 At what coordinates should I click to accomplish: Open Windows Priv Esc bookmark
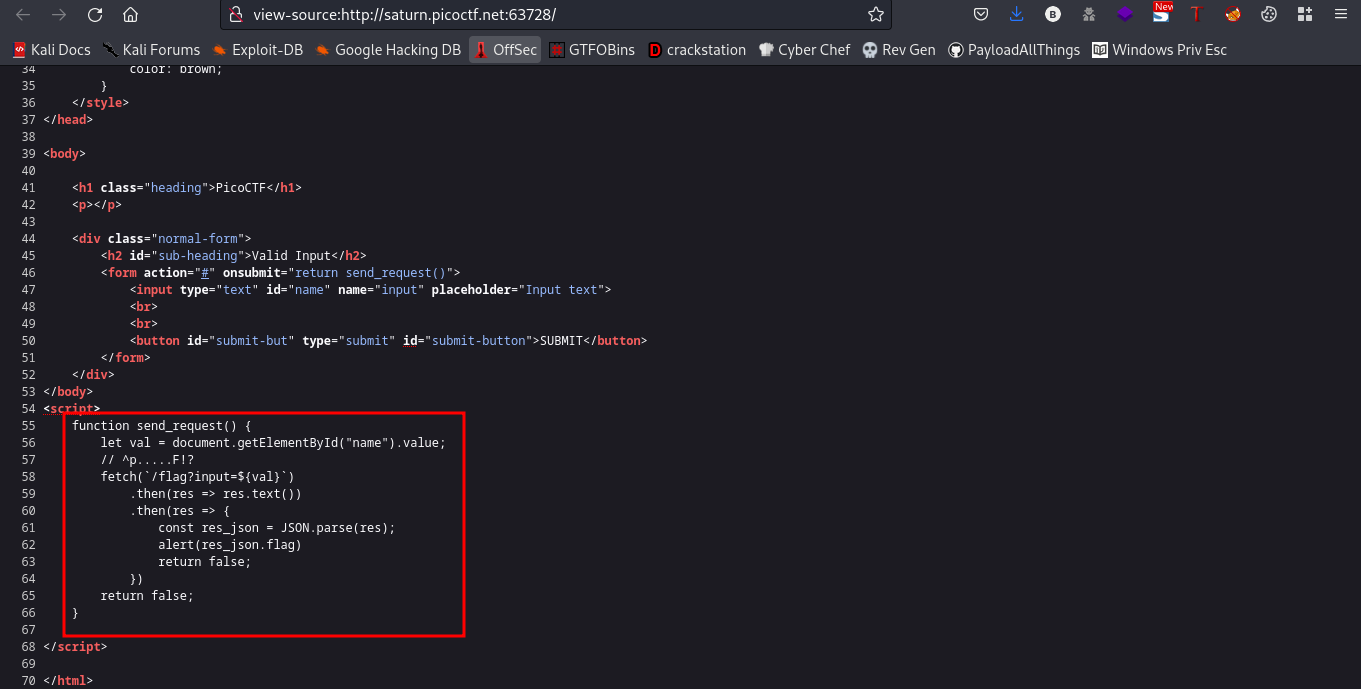(1160, 50)
